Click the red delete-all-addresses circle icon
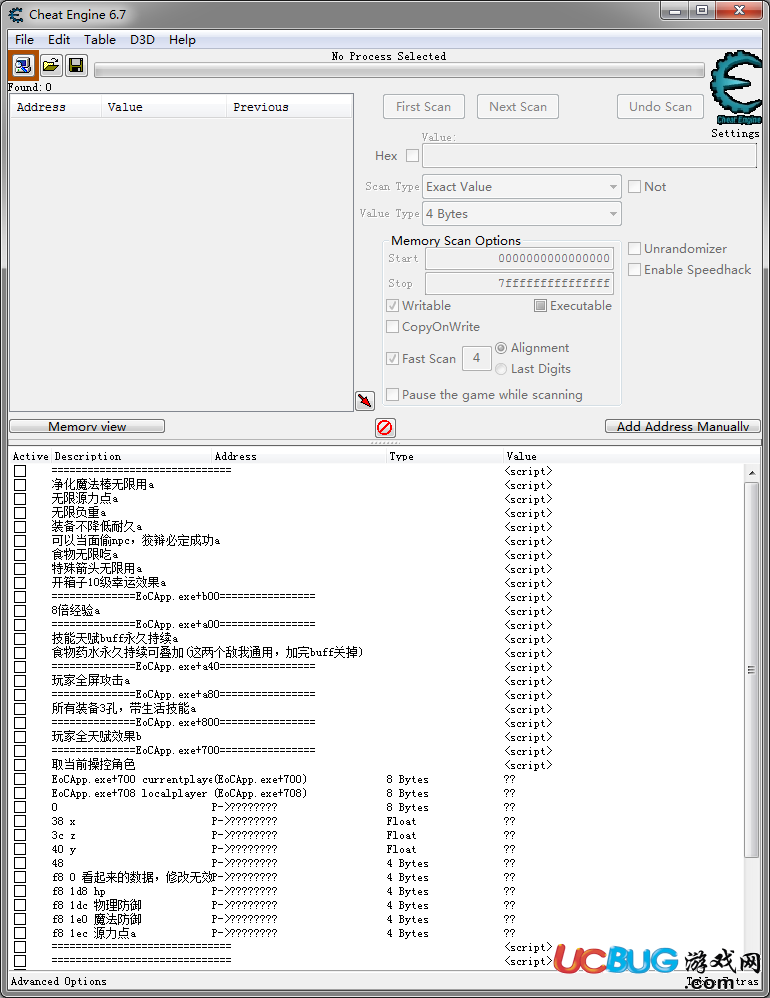The image size is (770, 998). pos(384,427)
